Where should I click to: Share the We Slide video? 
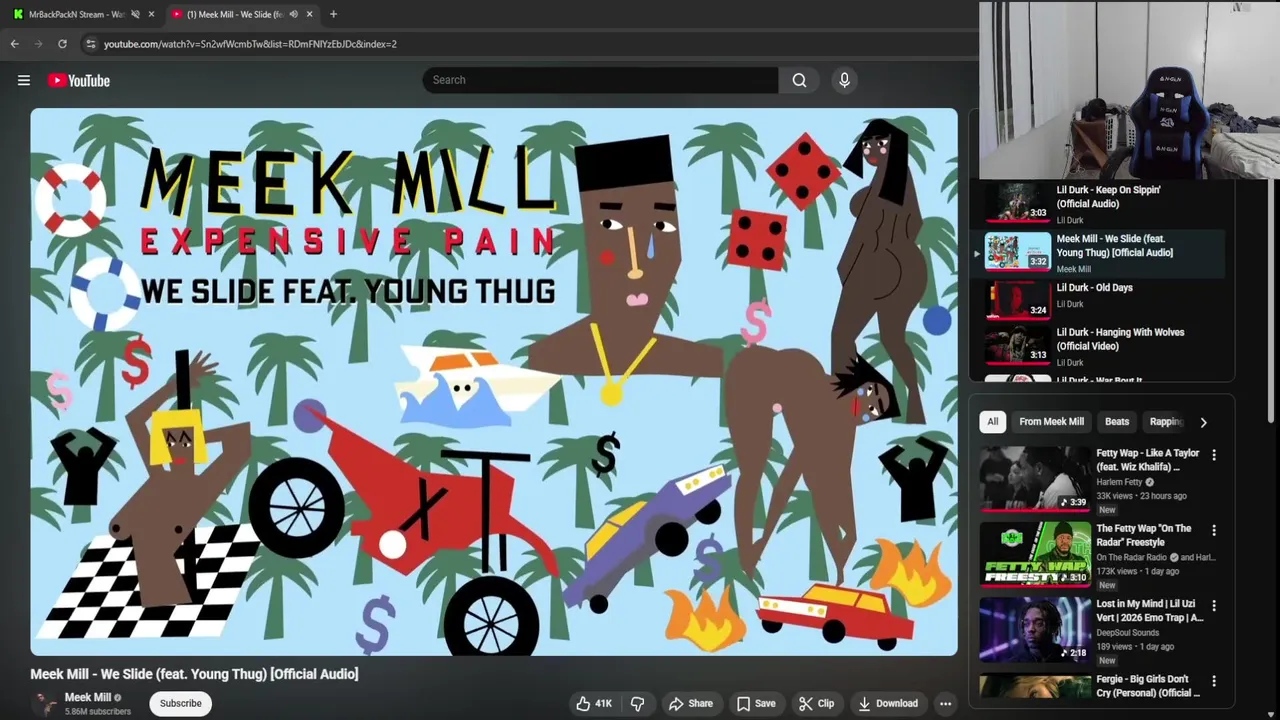(x=691, y=703)
